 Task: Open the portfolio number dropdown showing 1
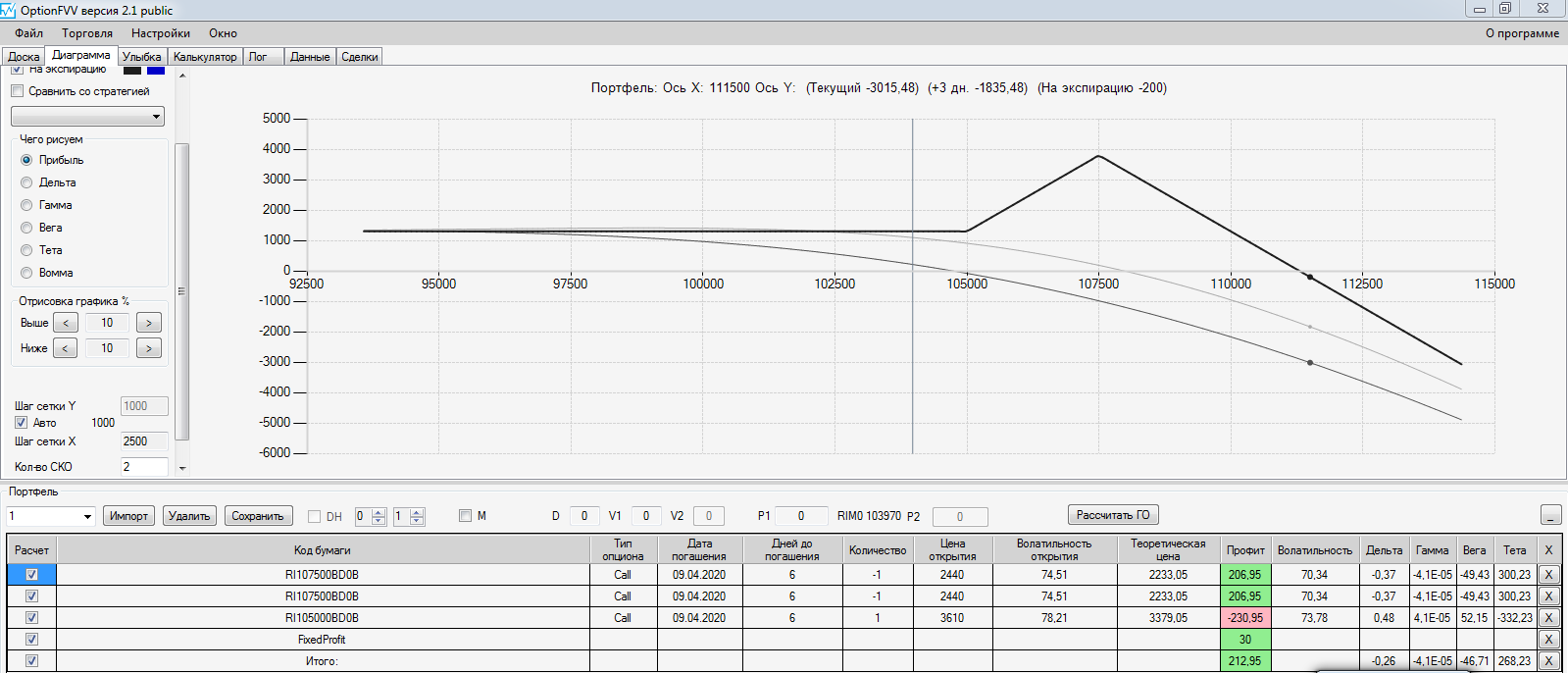point(50,516)
